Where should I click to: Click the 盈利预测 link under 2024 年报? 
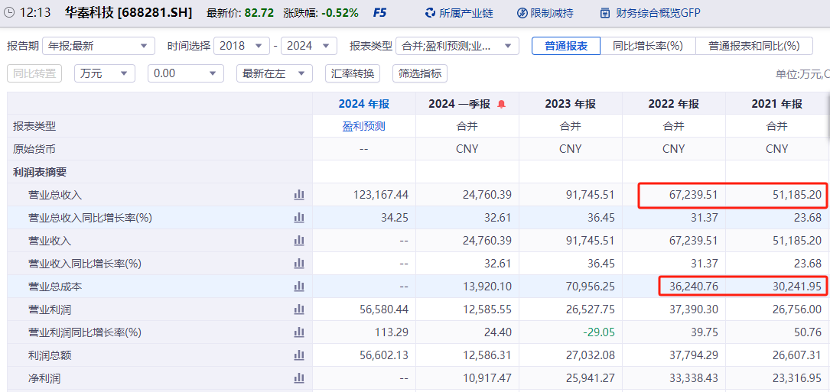tap(364, 126)
